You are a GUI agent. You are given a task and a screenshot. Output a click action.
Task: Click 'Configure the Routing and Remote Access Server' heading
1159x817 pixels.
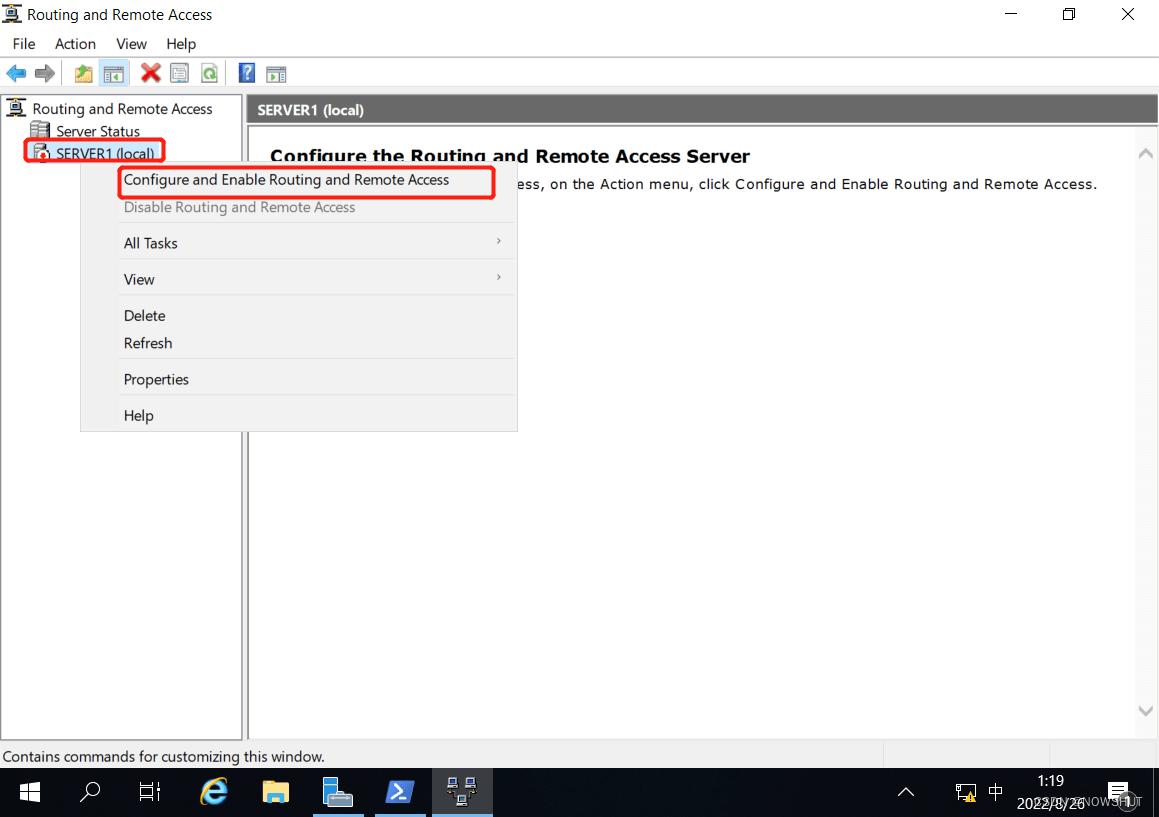coord(510,156)
